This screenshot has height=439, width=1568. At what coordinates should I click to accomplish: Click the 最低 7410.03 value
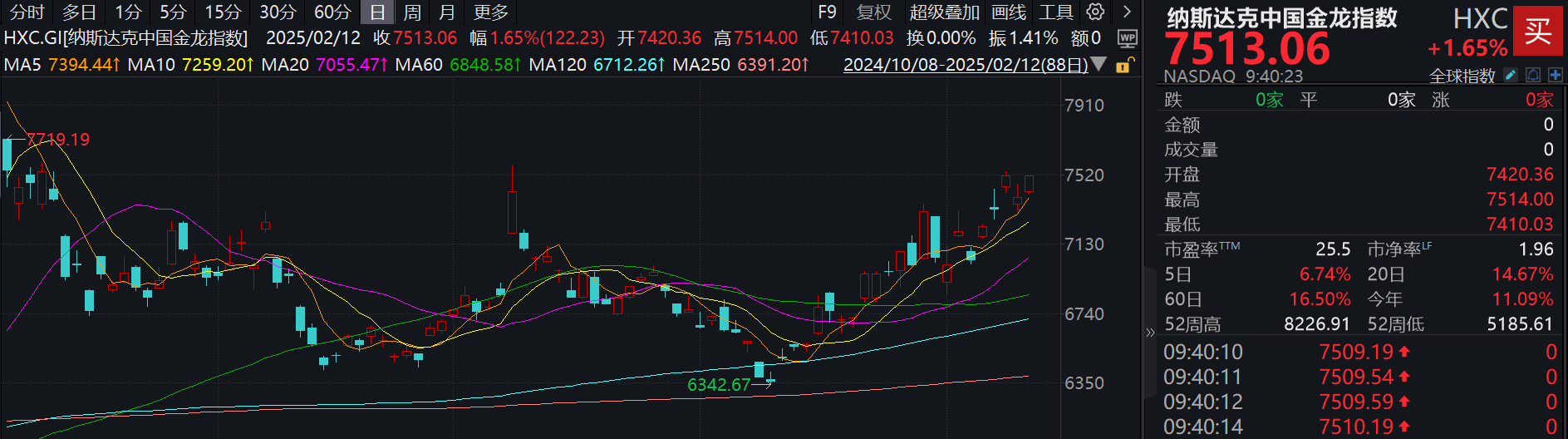[1520, 224]
